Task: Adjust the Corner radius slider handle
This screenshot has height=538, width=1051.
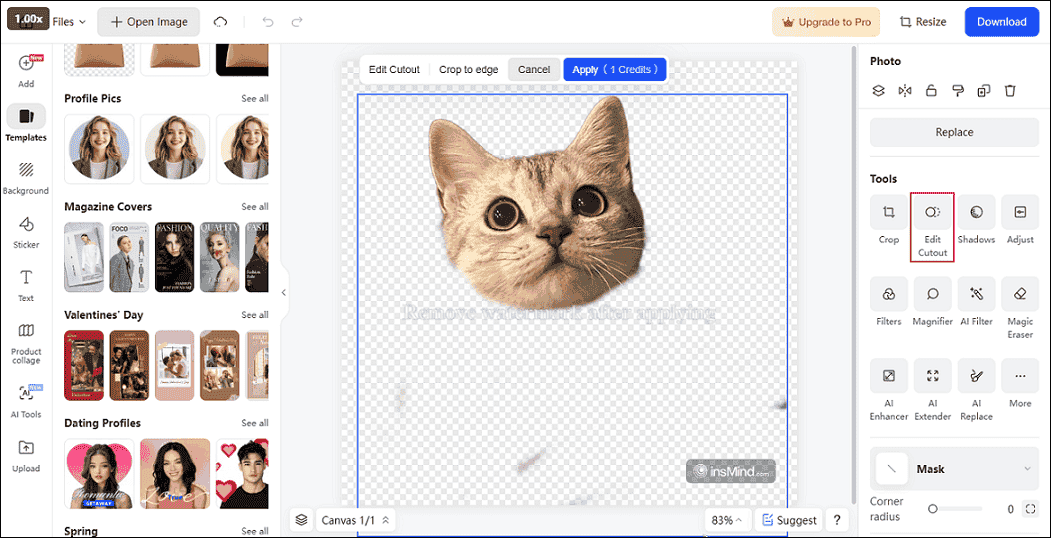Action: coord(932,509)
